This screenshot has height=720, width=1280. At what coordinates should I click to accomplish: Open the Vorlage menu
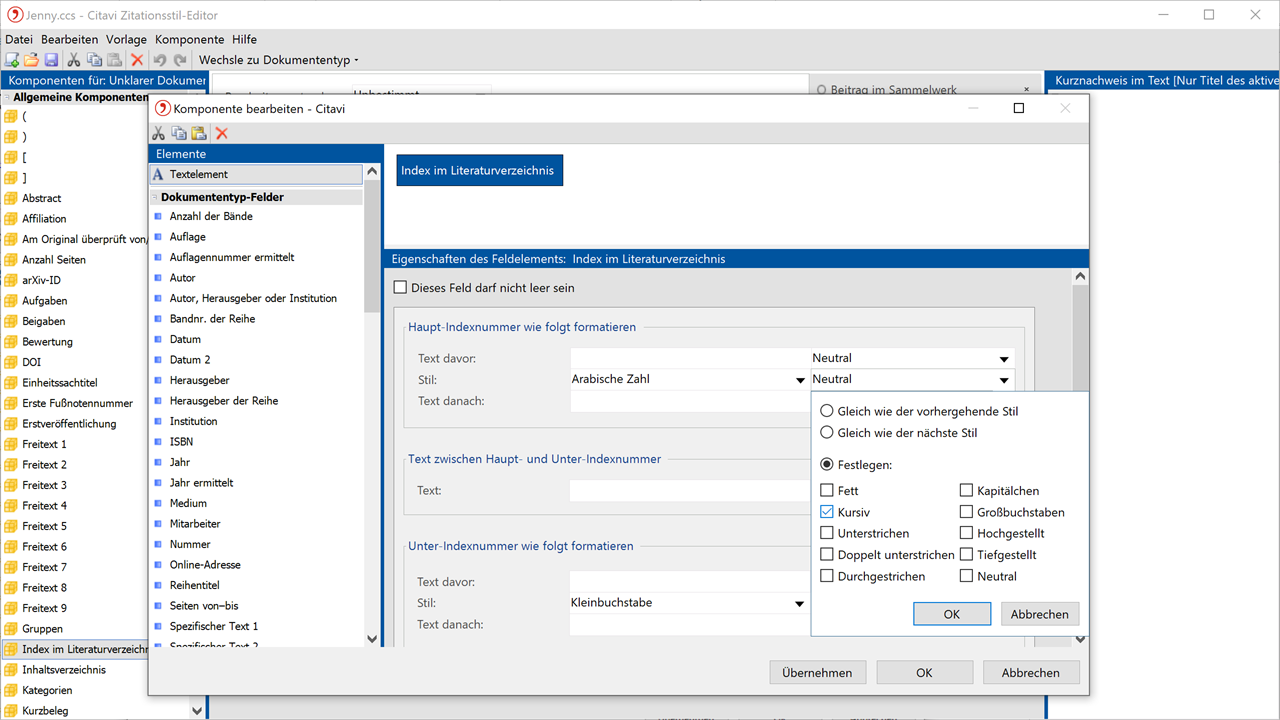[x=126, y=39]
